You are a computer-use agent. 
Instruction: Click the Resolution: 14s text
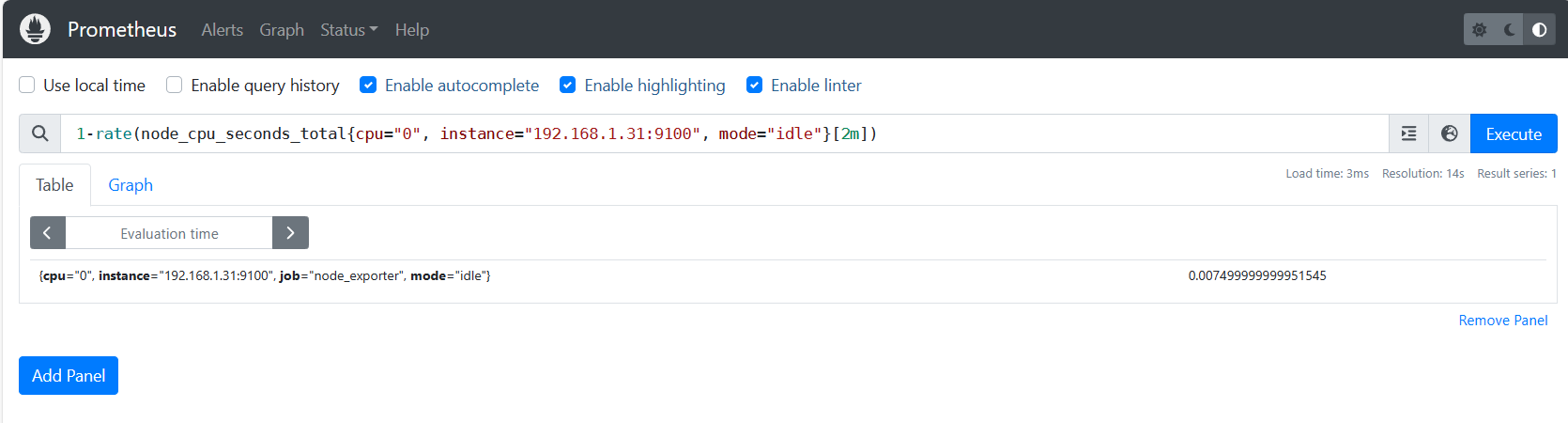[1422, 174]
